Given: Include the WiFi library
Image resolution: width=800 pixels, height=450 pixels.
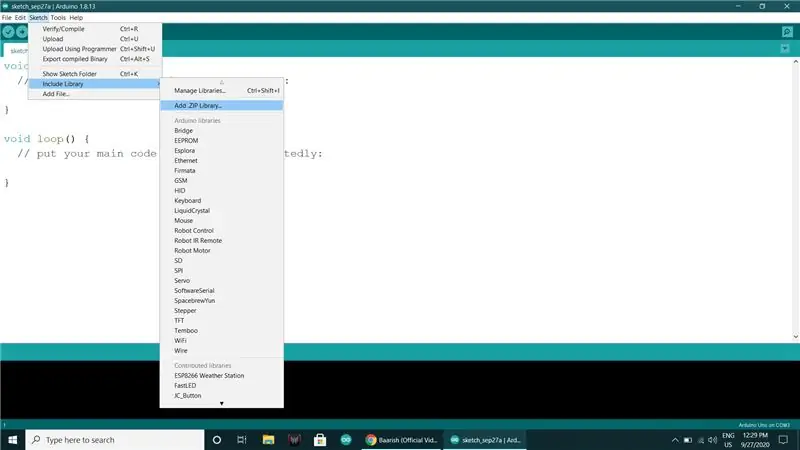Looking at the screenshot, I should (x=221, y=341).
